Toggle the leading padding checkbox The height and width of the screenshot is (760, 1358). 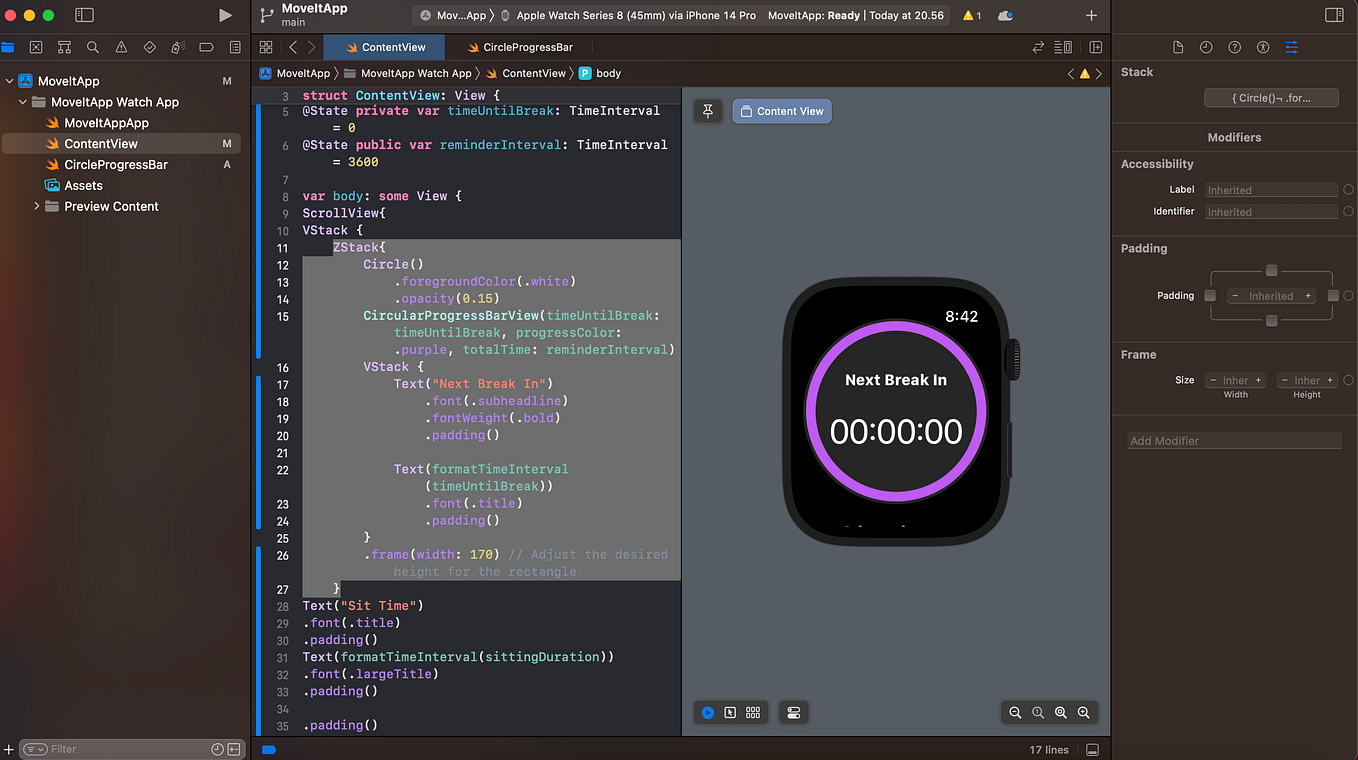1211,296
